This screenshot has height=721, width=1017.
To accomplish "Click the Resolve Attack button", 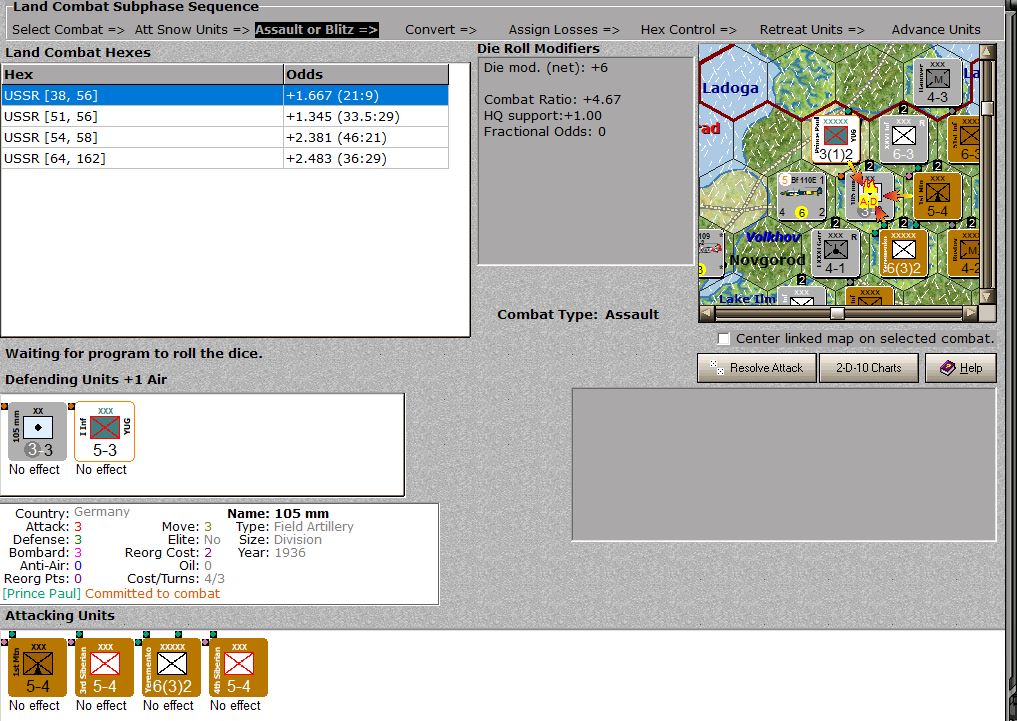I will (756, 368).
